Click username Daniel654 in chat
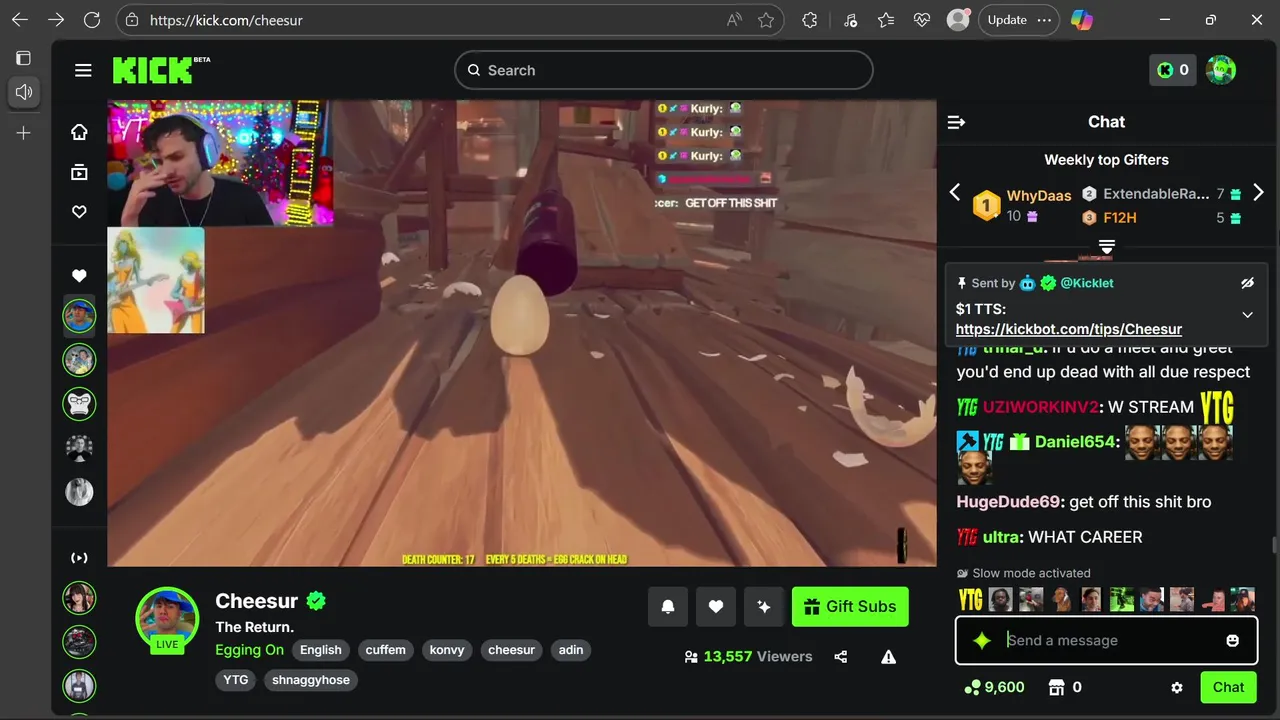The width and height of the screenshot is (1280, 720). (1076, 442)
